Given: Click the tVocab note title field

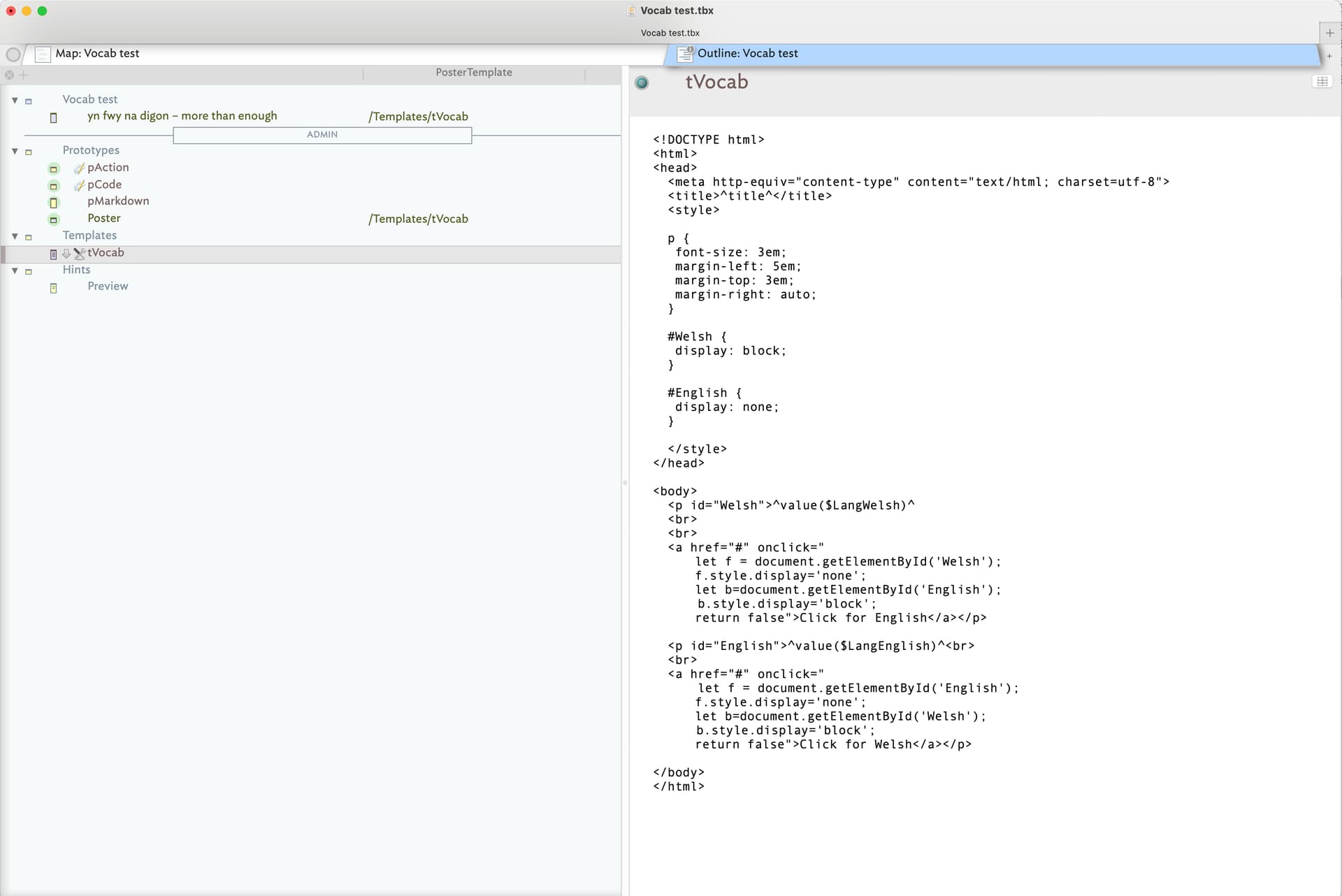Looking at the screenshot, I should [716, 82].
